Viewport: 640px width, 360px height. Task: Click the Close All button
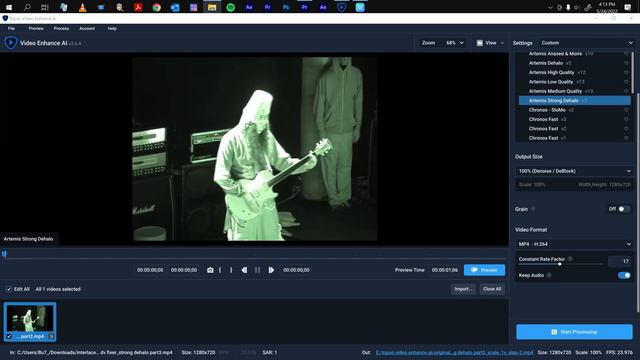click(x=492, y=289)
